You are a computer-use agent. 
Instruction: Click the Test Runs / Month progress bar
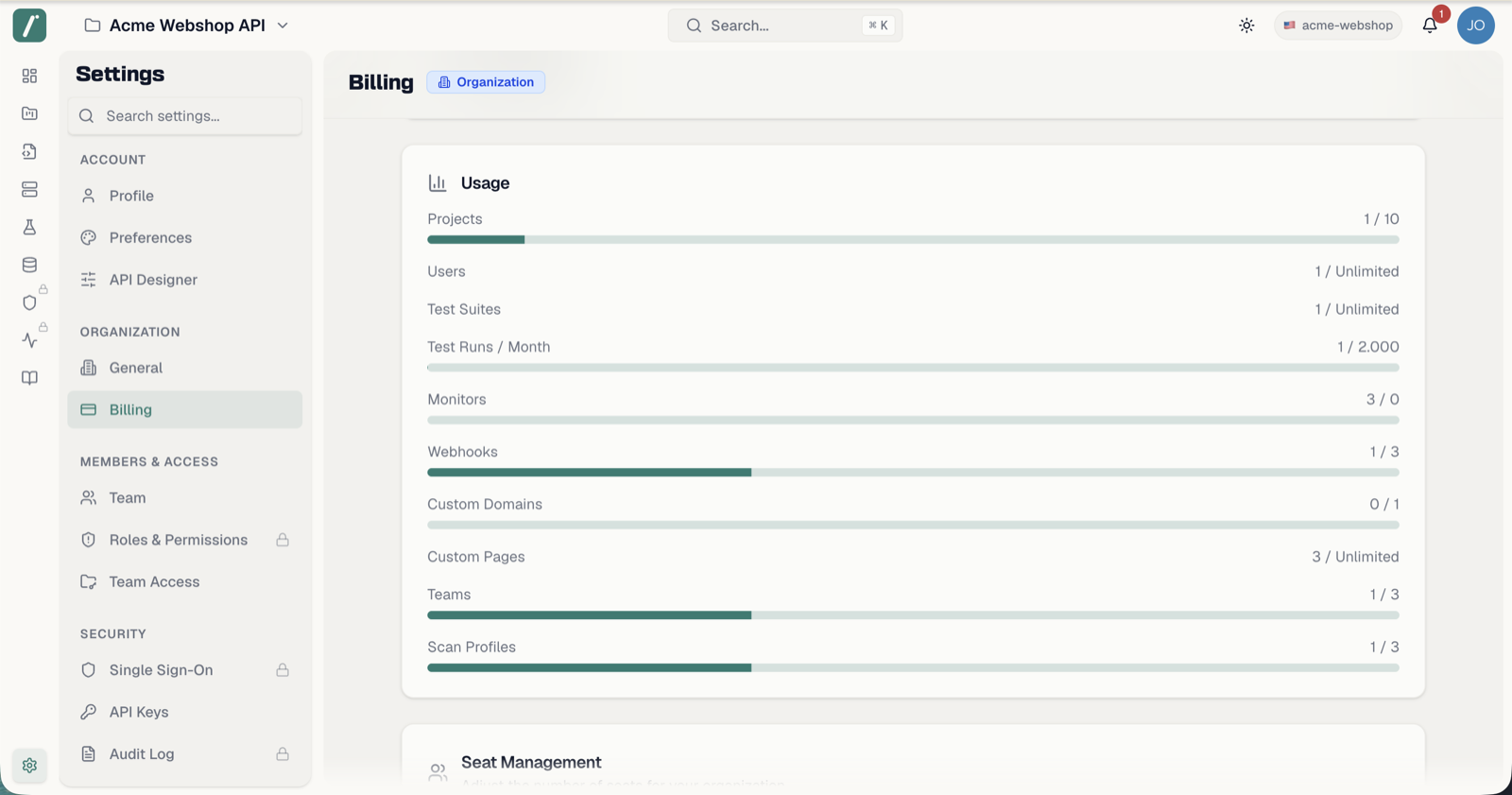913,368
